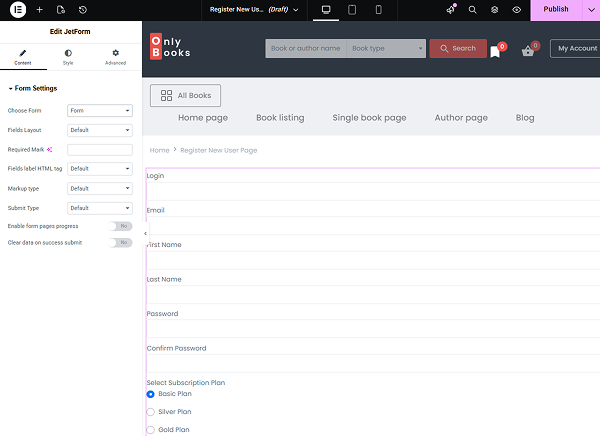Image resolution: width=600 pixels, height=436 pixels.
Task: Click the Publish button
Action: pyautogui.click(x=556, y=10)
